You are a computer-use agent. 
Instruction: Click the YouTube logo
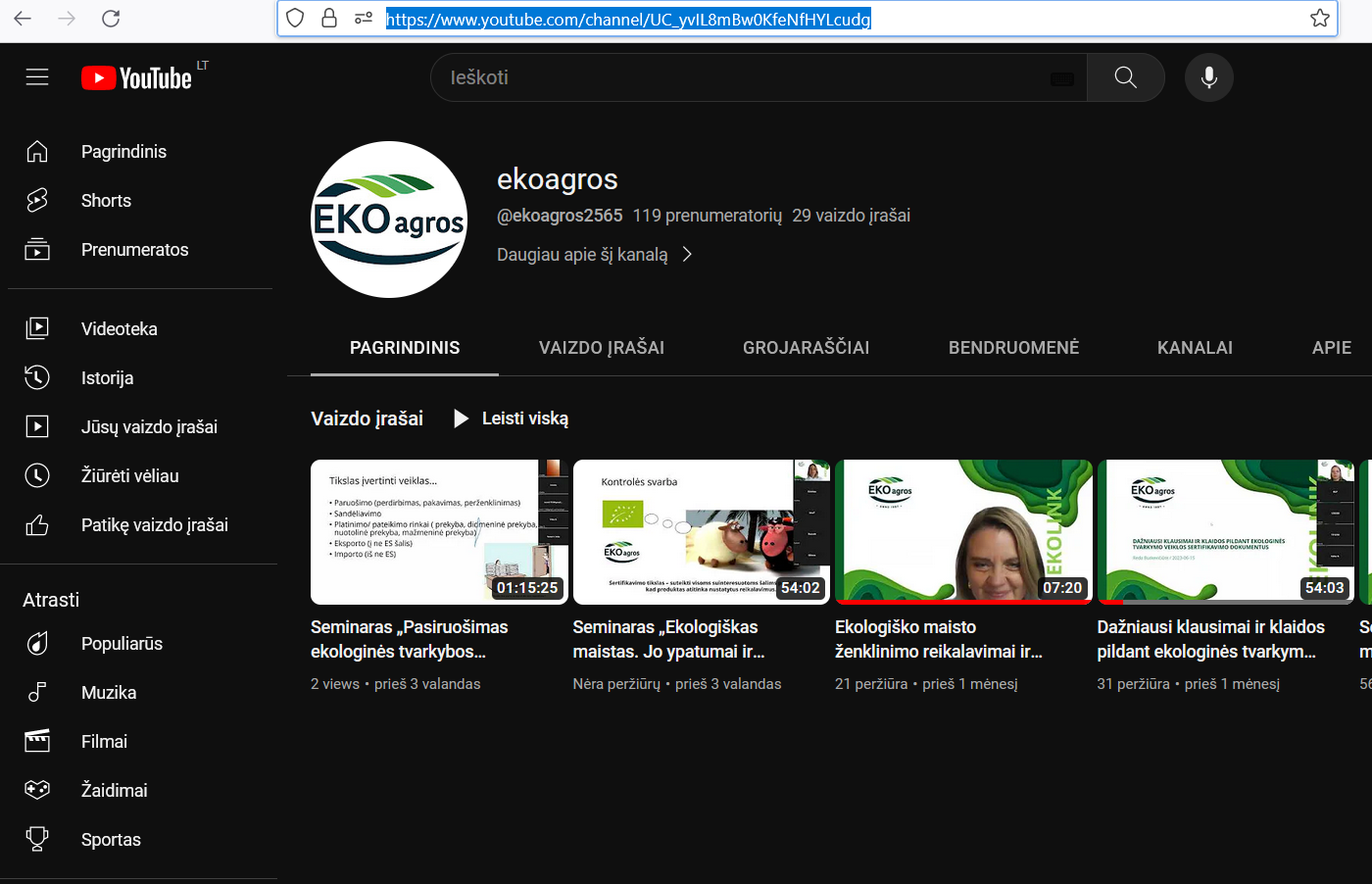137,77
